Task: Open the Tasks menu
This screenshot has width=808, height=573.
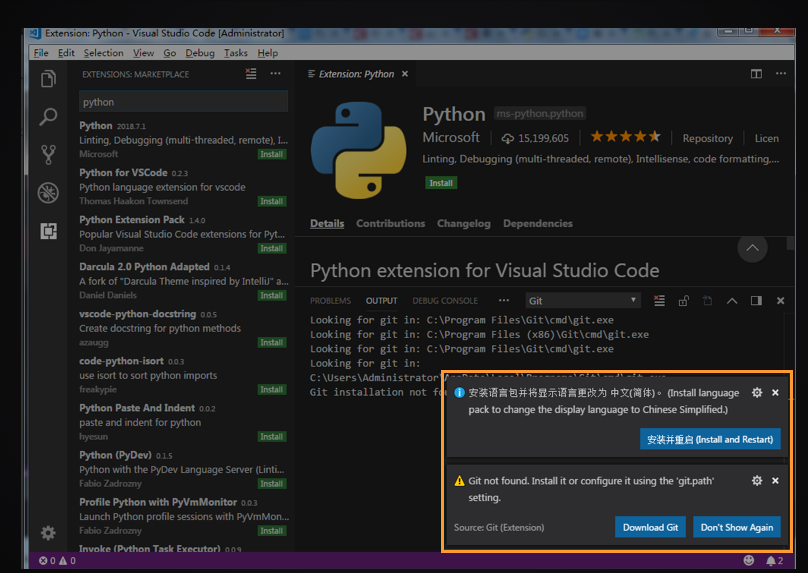Action: [235, 53]
